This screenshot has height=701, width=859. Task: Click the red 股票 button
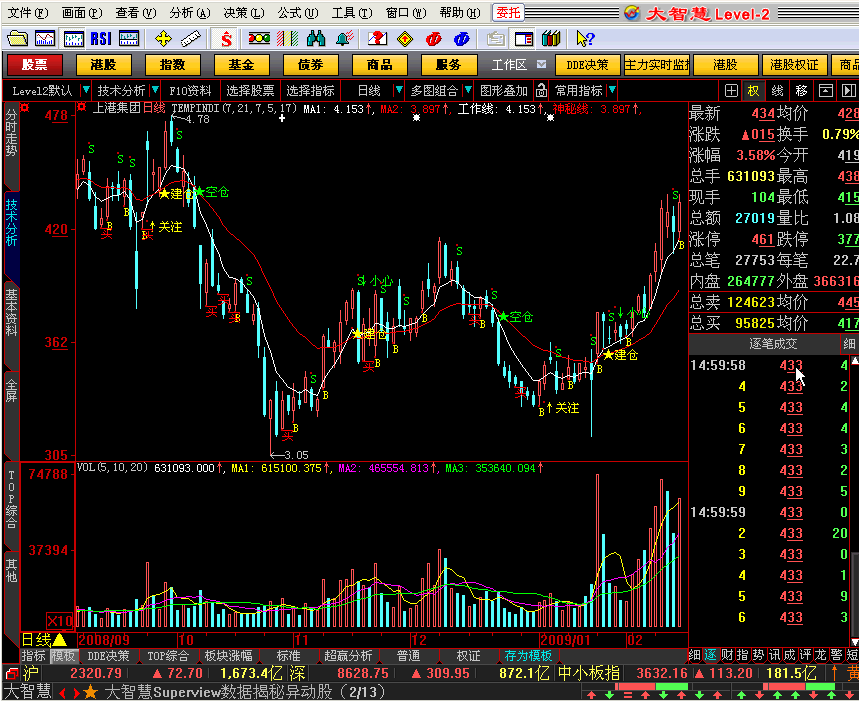coord(35,65)
